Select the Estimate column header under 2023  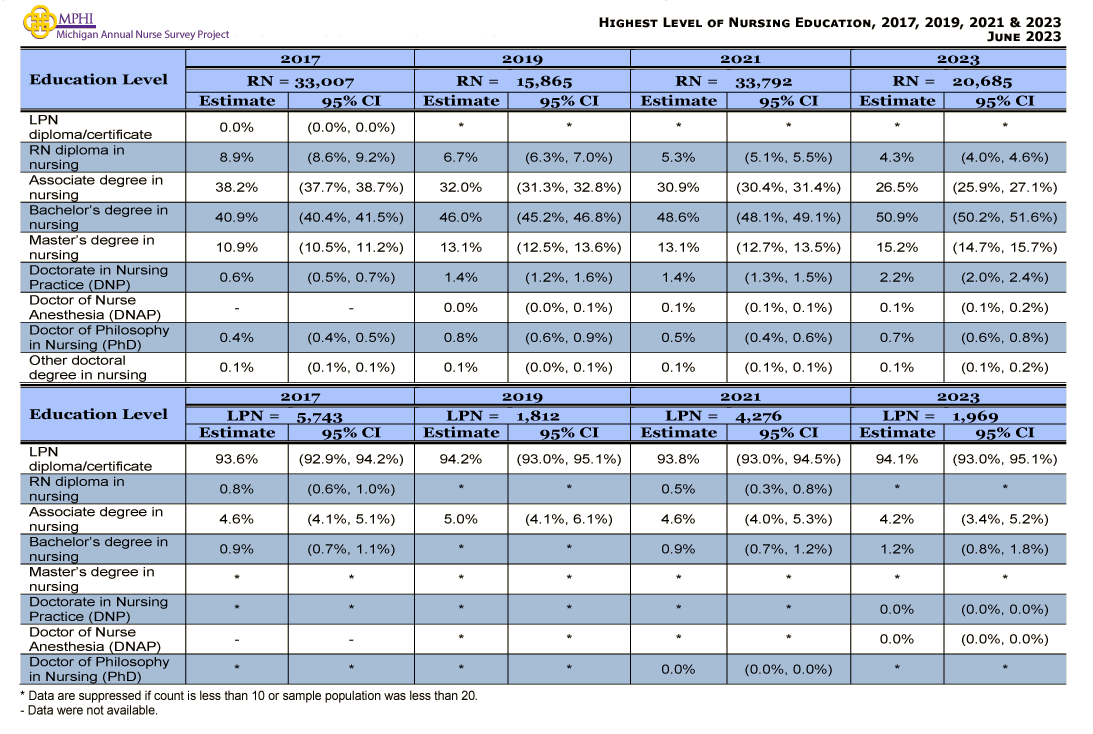coord(897,100)
